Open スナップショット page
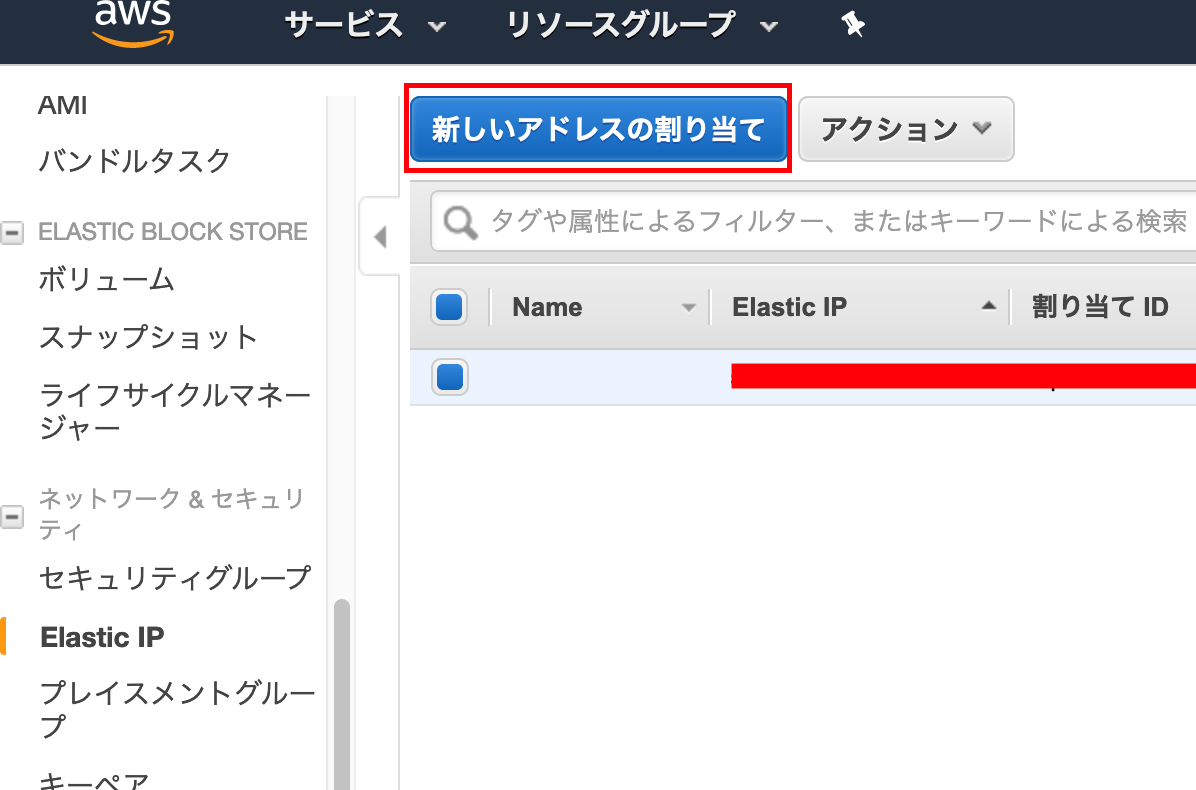The image size is (1196, 790). 149,337
